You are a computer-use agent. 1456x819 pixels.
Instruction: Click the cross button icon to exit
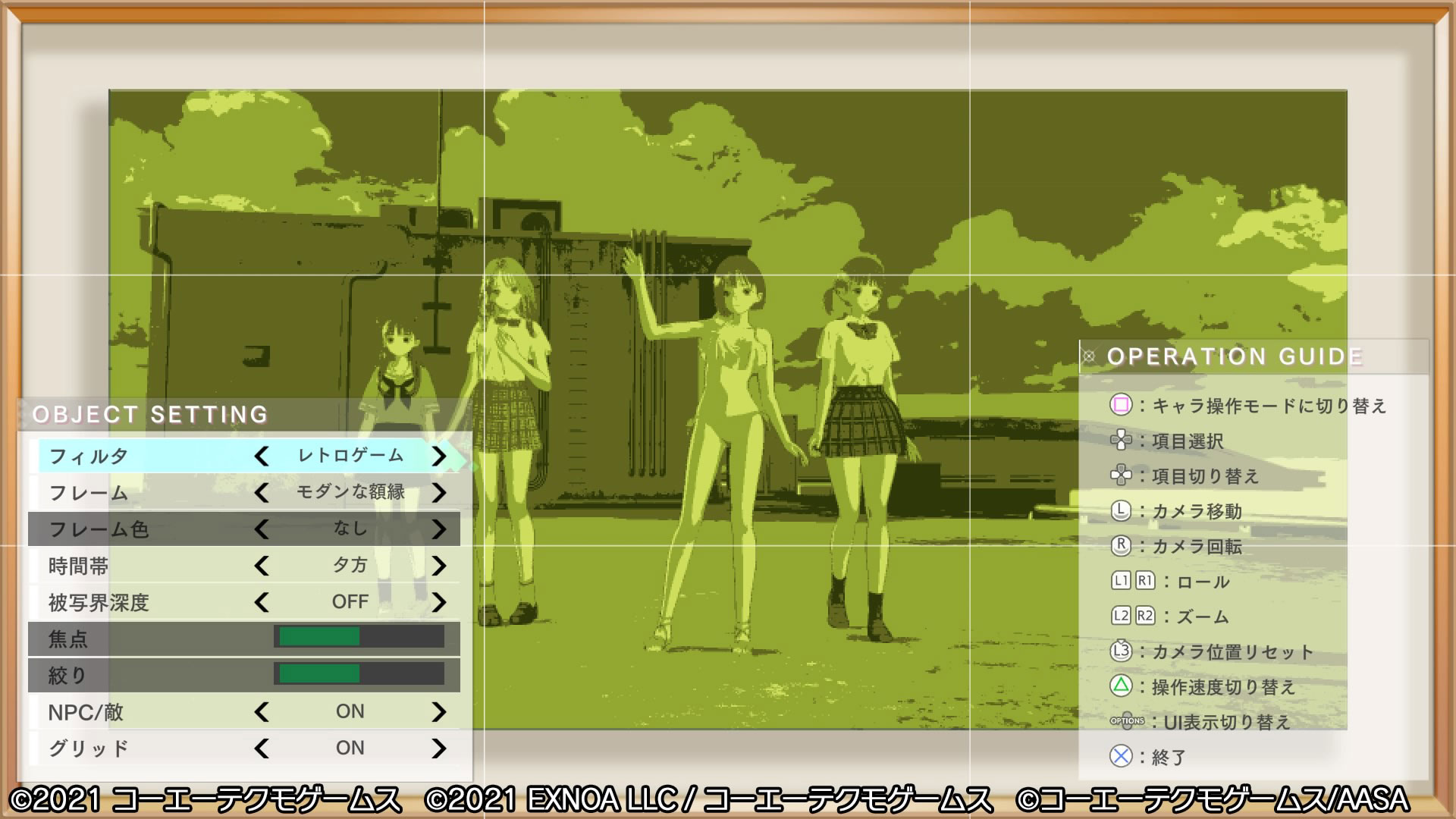1121,756
